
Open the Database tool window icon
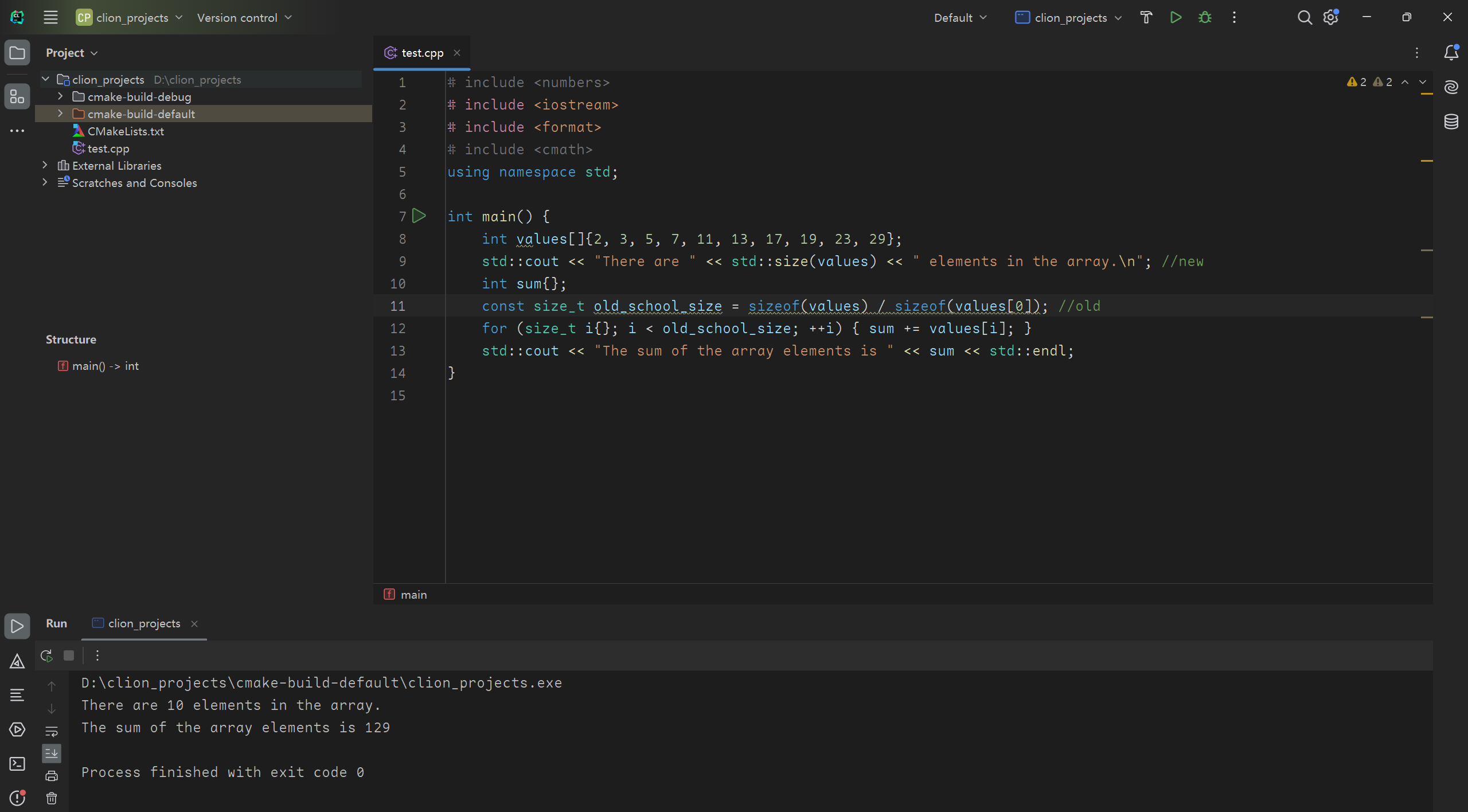click(x=1451, y=122)
